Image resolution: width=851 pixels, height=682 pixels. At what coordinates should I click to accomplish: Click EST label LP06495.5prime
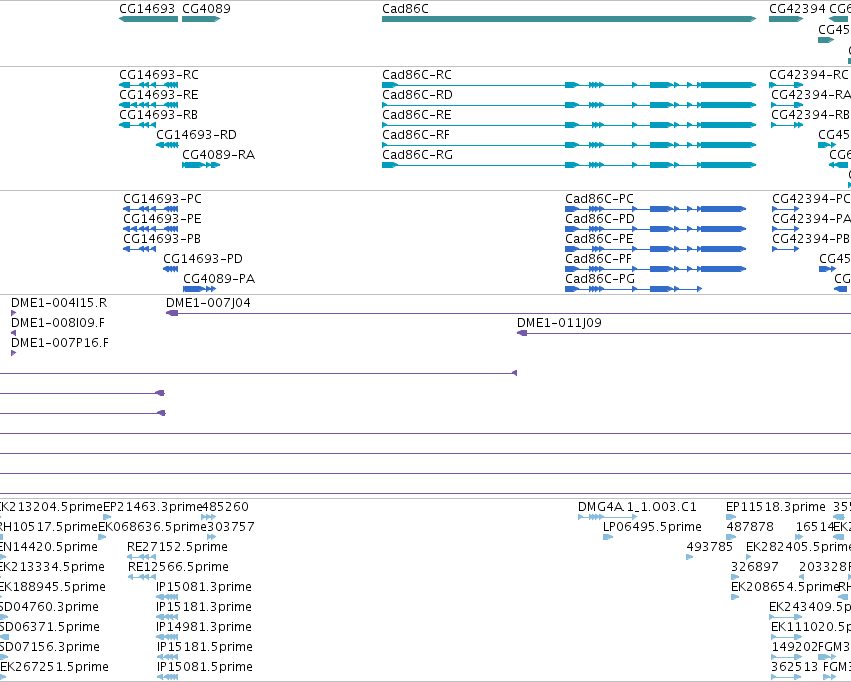(652, 527)
